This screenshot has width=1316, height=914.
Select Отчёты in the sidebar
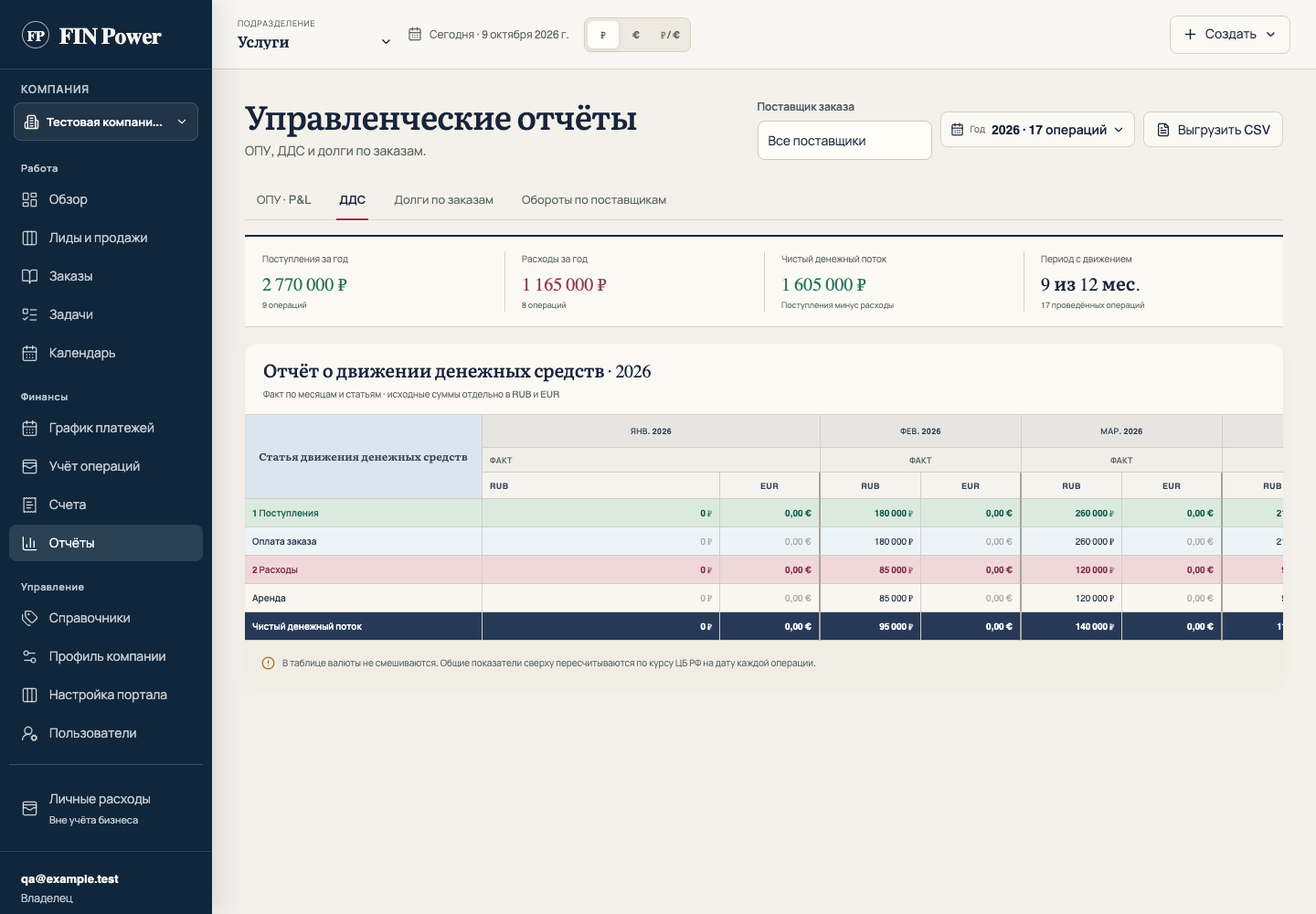tap(106, 543)
